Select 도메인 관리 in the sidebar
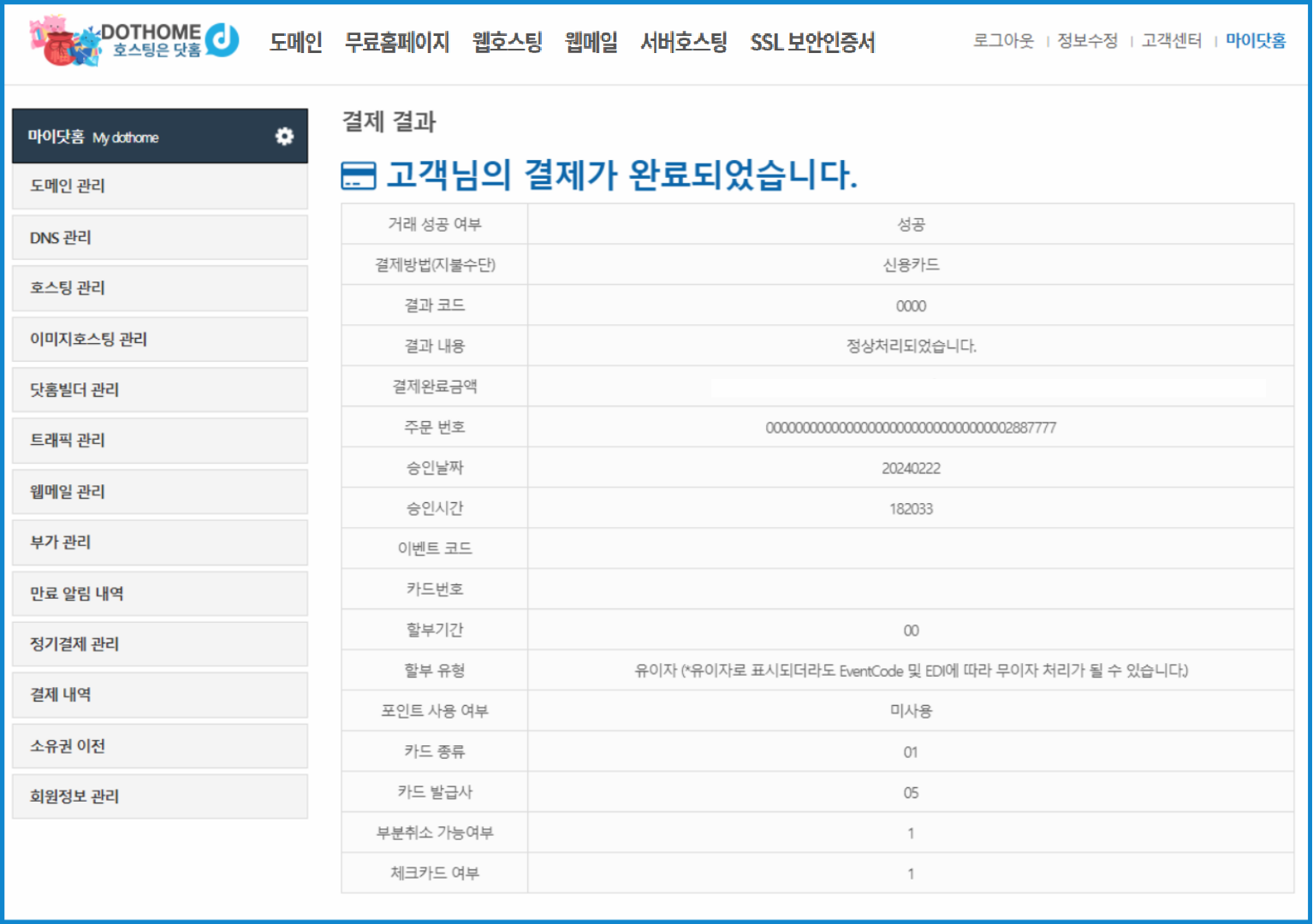This screenshot has width=1313, height=924. coord(159,186)
